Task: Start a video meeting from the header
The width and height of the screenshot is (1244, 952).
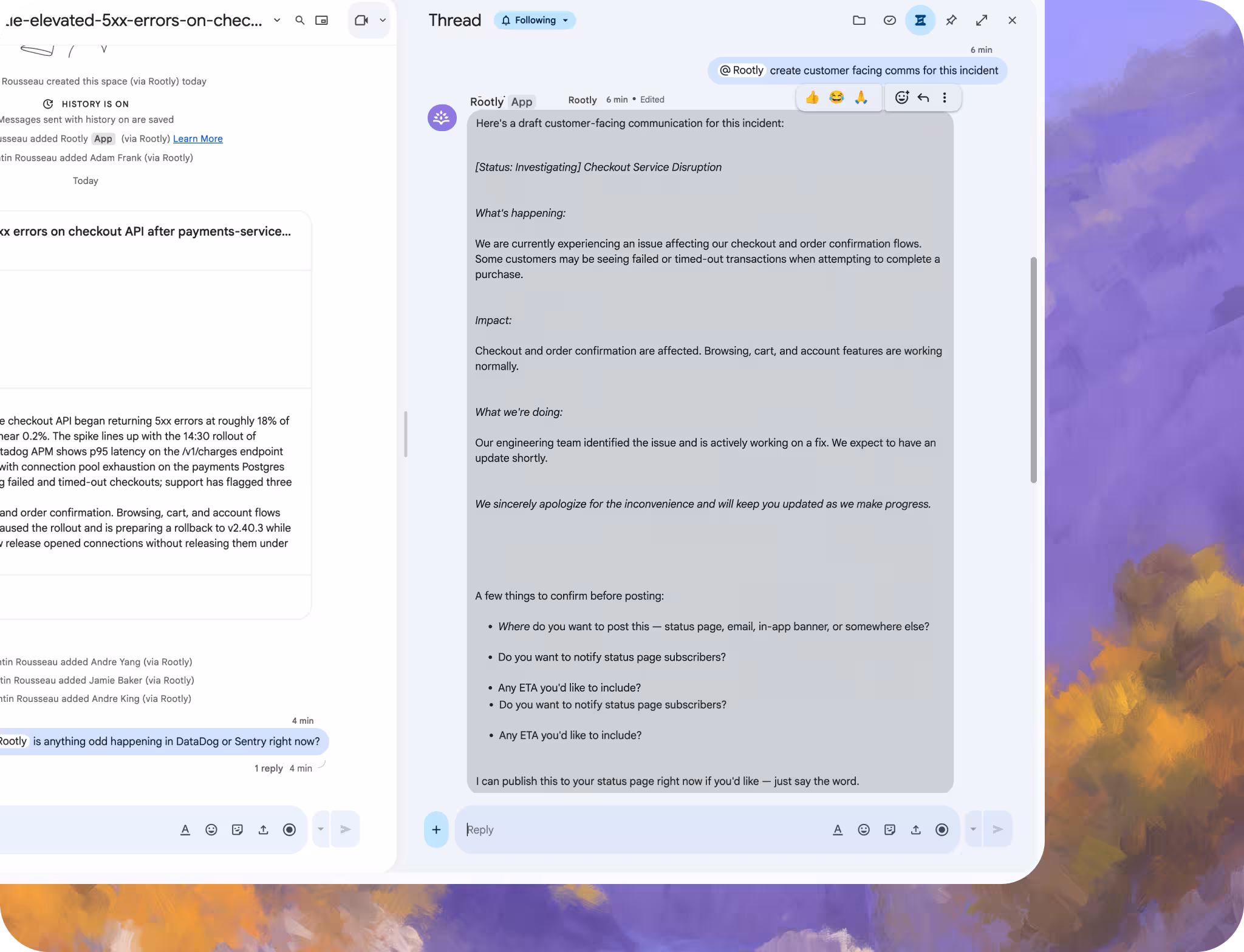Action: point(361,20)
